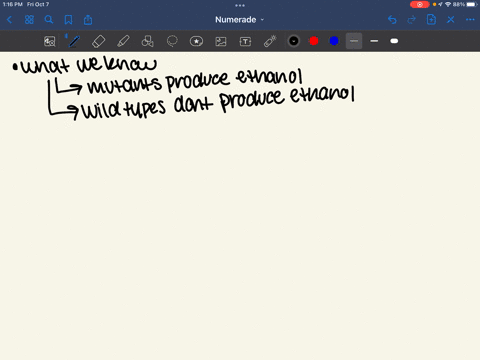The image size is (480, 360).
Task: Open the Elements sticker tool
Action: [196, 41]
